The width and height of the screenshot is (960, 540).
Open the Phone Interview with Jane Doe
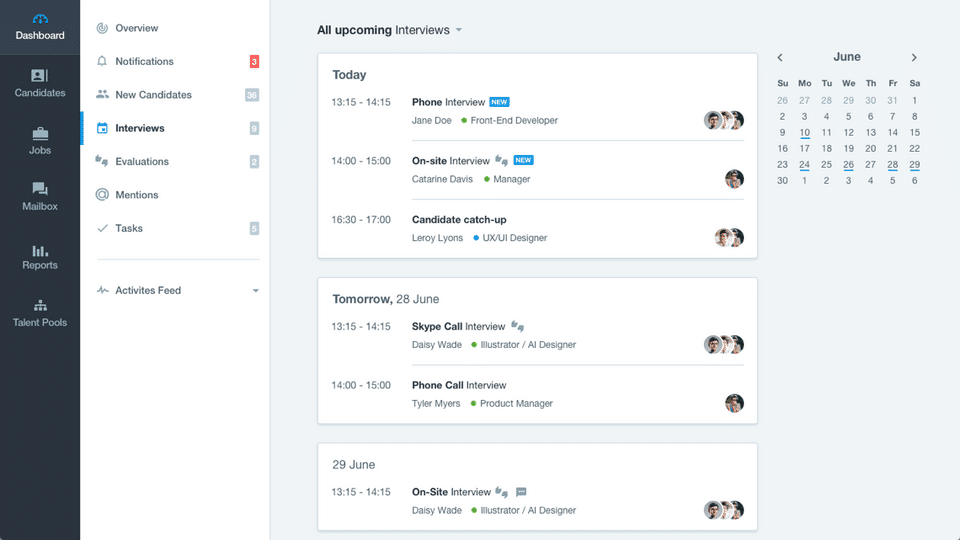[448, 102]
